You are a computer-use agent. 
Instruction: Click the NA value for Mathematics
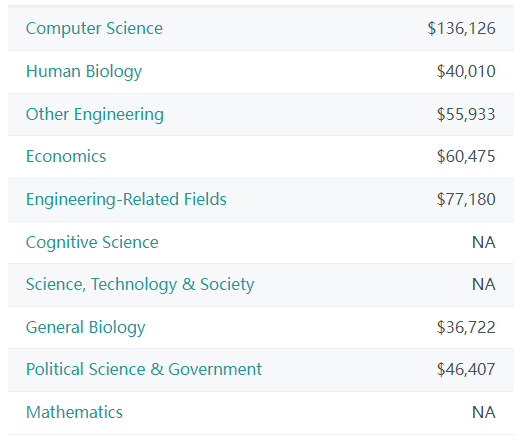(484, 412)
